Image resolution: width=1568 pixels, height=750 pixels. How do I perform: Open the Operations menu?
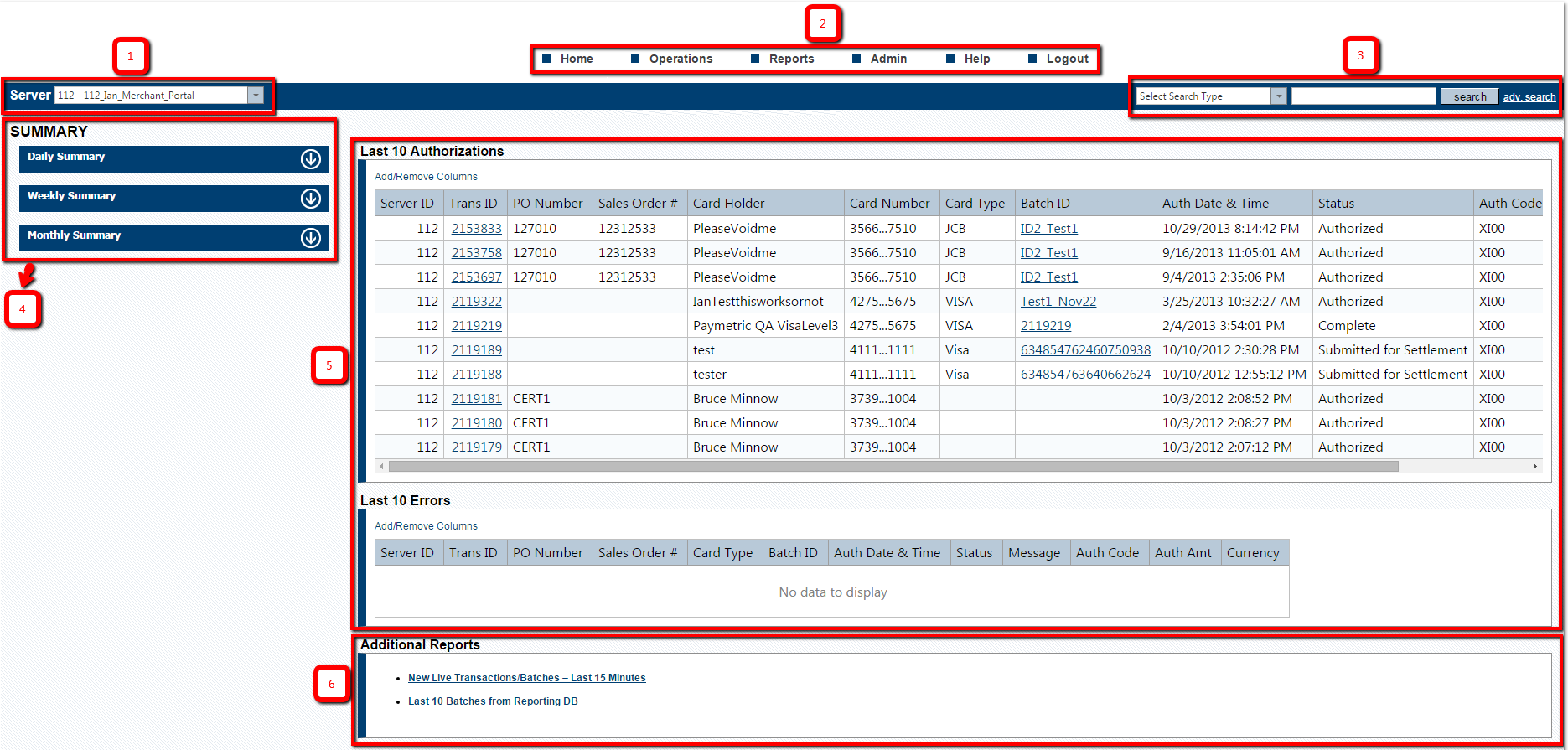[680, 59]
